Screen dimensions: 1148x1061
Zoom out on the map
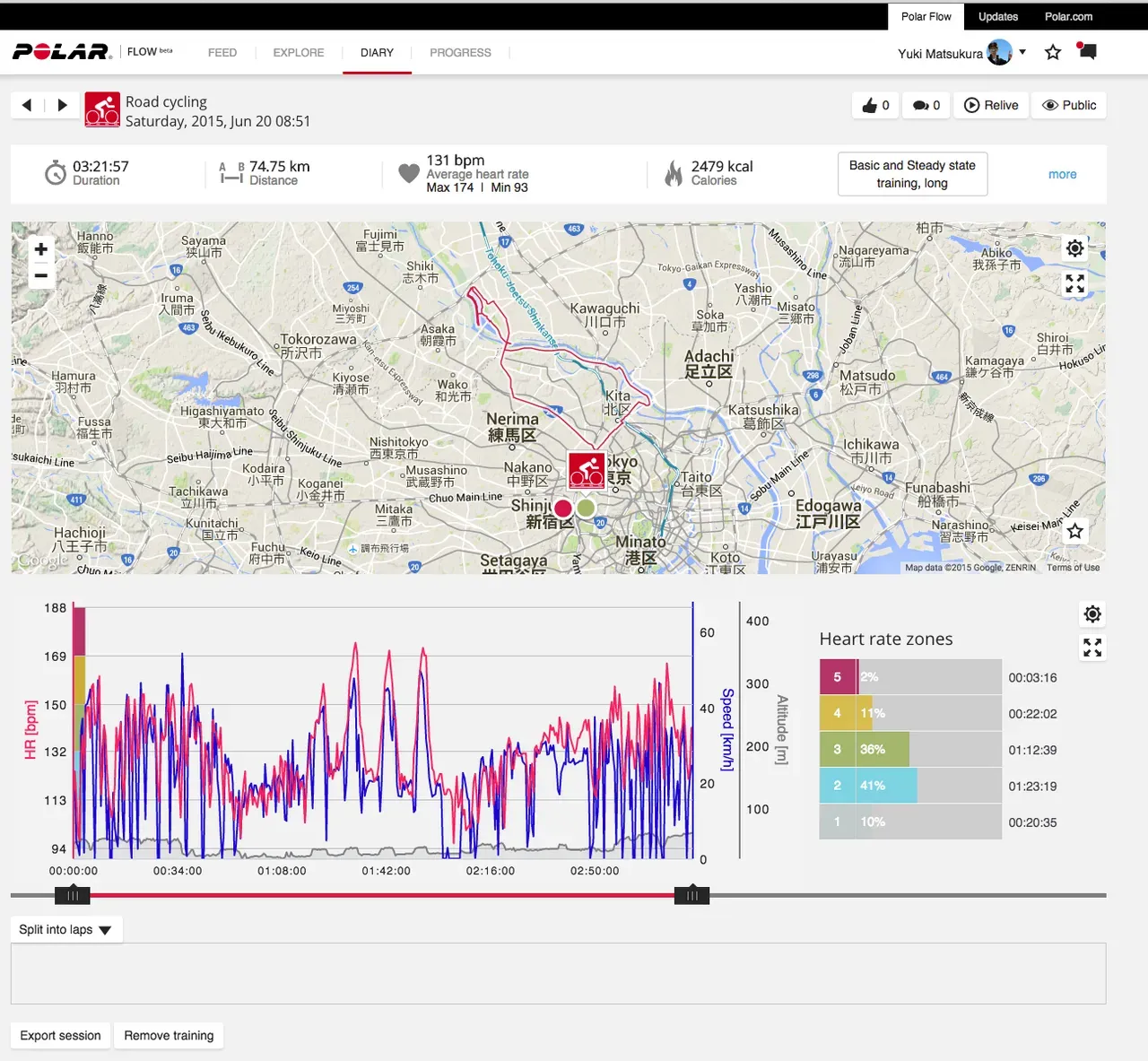click(41, 276)
